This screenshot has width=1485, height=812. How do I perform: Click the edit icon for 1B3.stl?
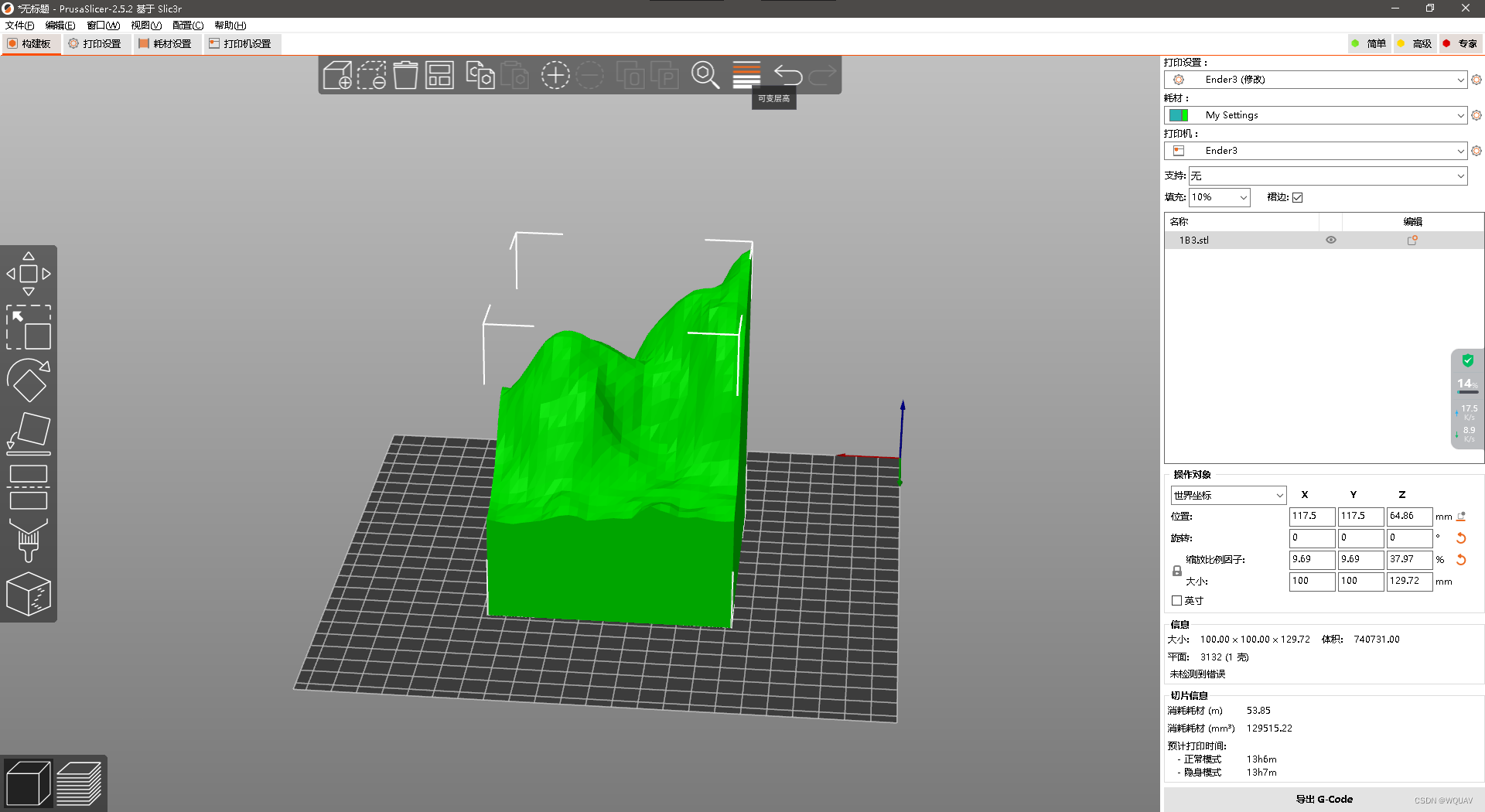point(1412,241)
